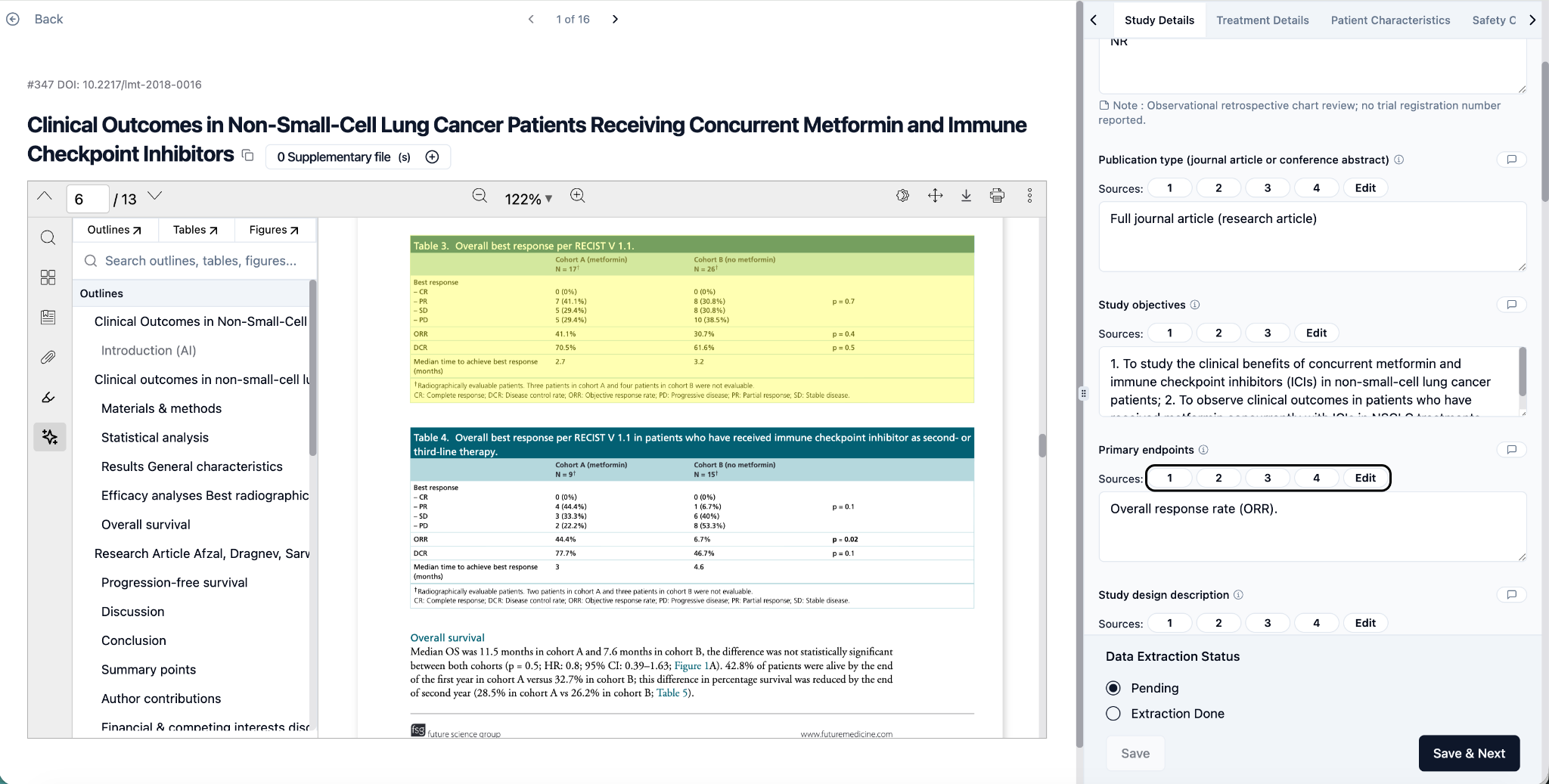Open the Patient Characteristics tab

(1390, 20)
